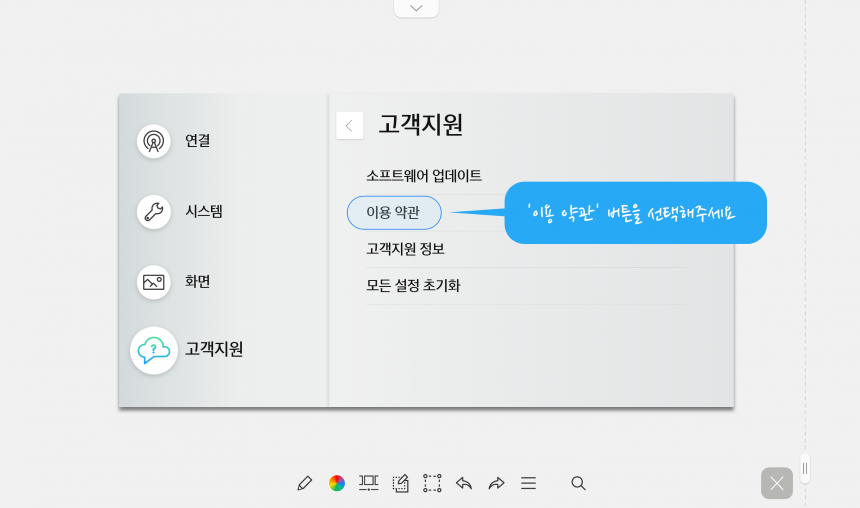Open 고객지원 정보 option
Screen dimensions: 860x508
(405, 249)
